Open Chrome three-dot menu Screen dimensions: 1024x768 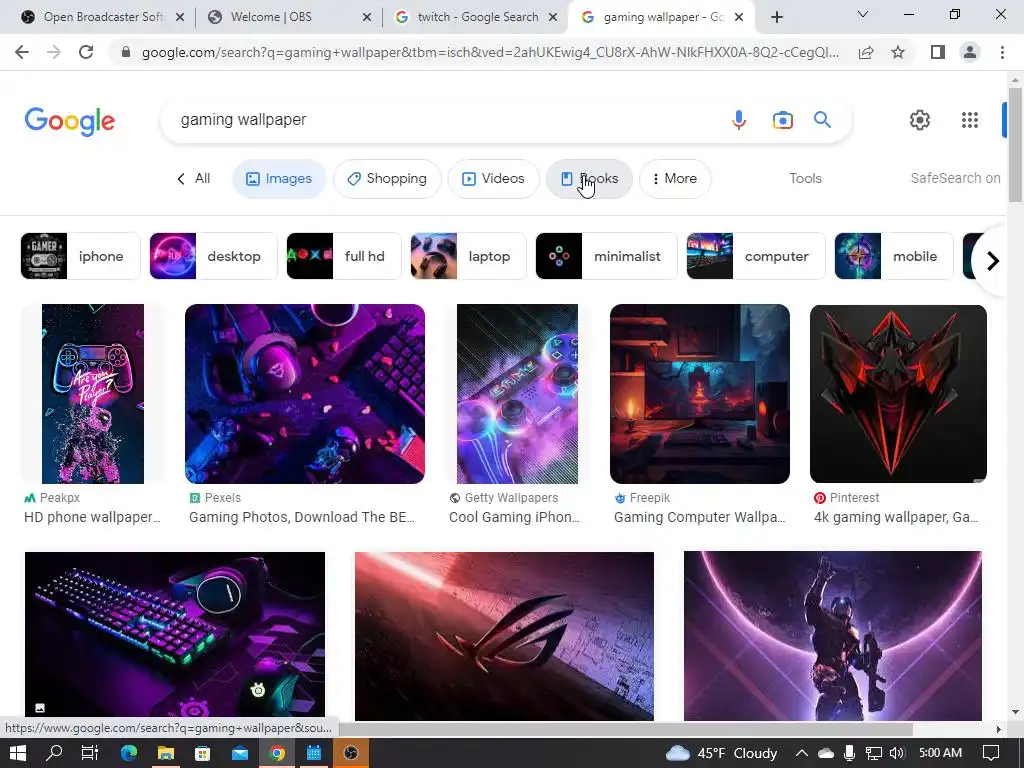pyautogui.click(x=1002, y=52)
